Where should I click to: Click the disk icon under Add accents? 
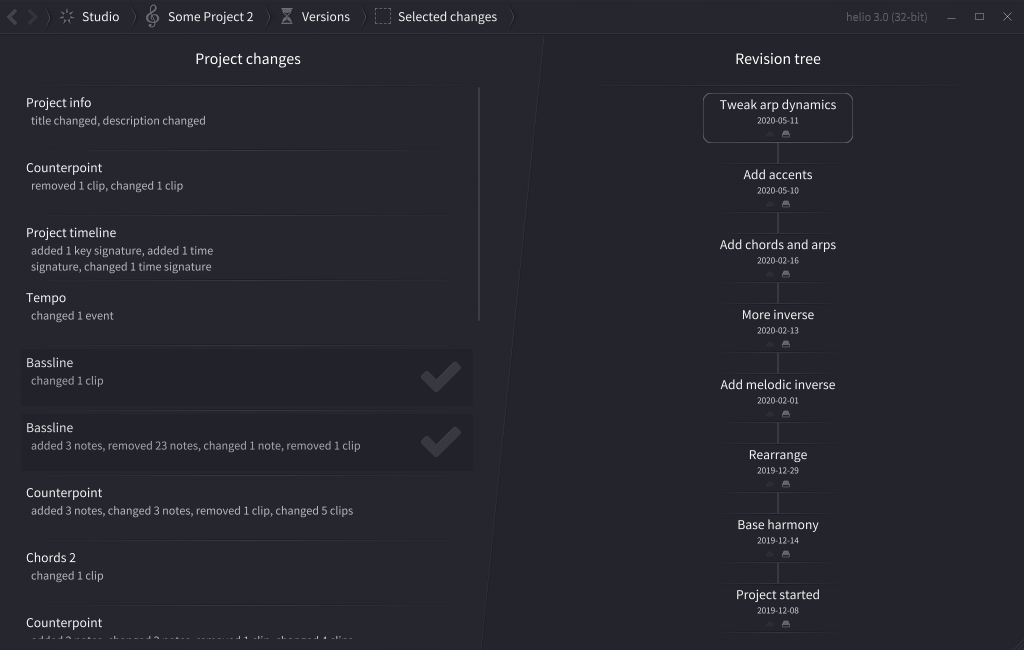(786, 204)
